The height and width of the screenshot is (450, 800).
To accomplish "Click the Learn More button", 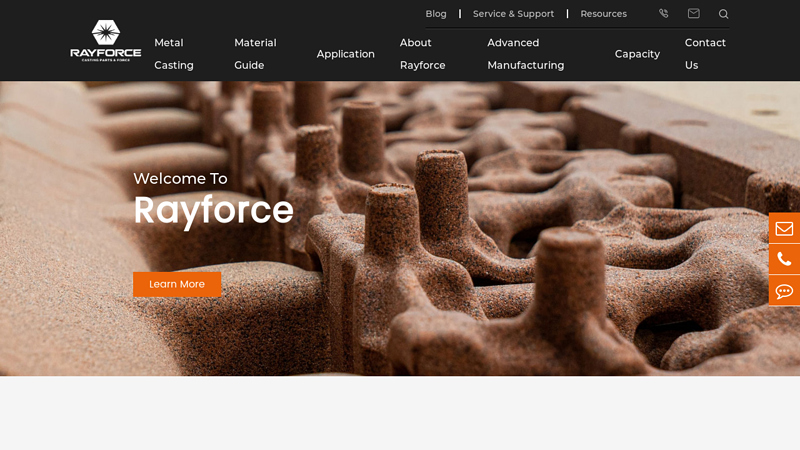I will (x=177, y=284).
